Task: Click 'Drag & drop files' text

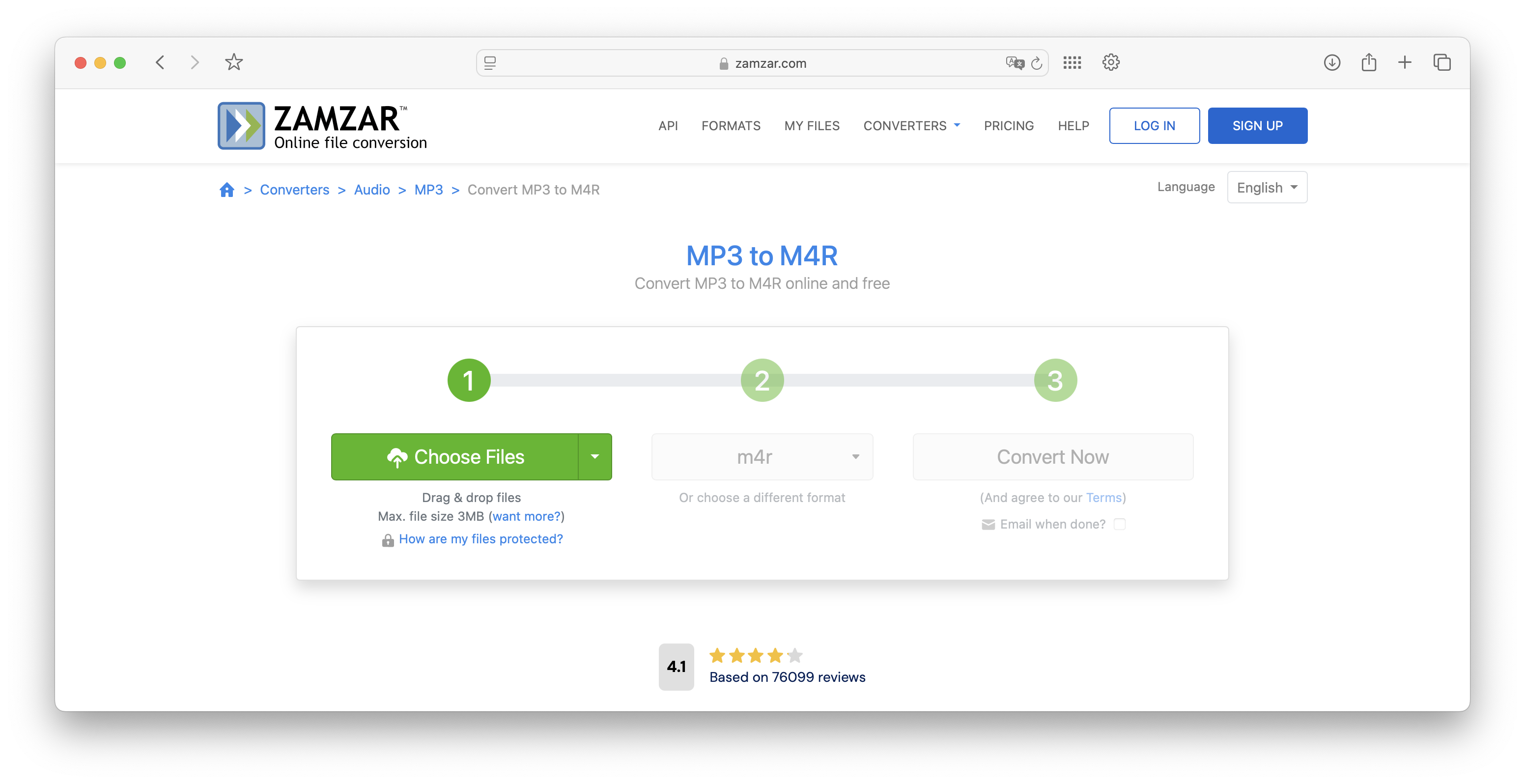Action: click(471, 498)
